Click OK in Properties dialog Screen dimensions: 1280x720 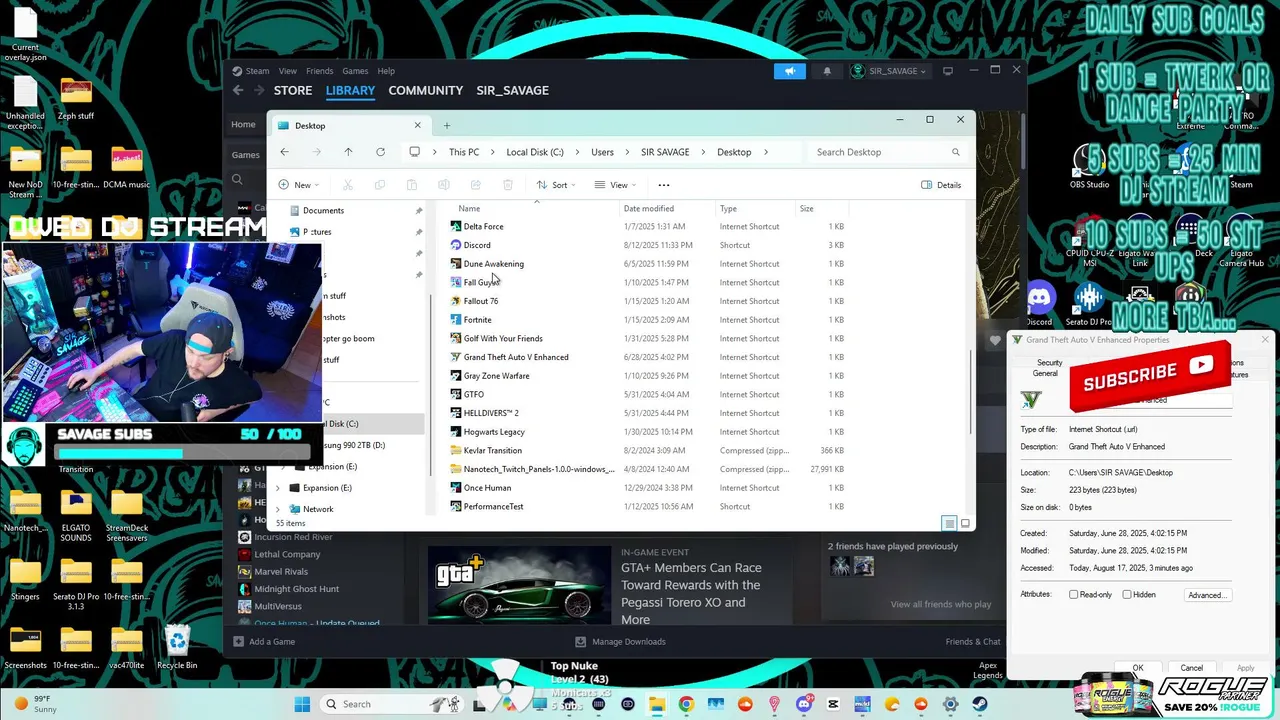click(x=1138, y=668)
